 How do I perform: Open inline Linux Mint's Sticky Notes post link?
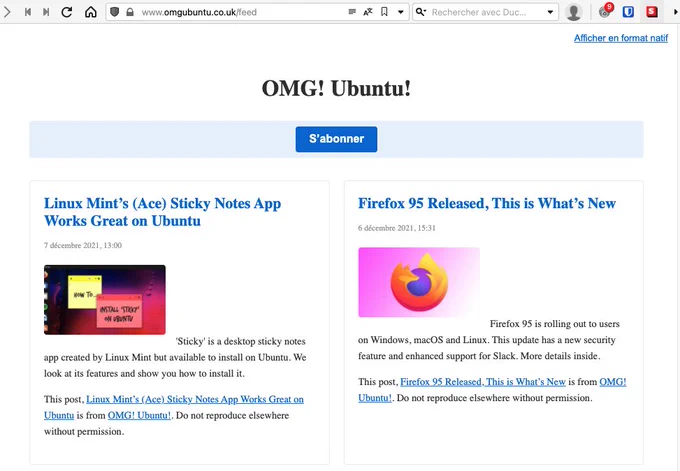pos(173,407)
